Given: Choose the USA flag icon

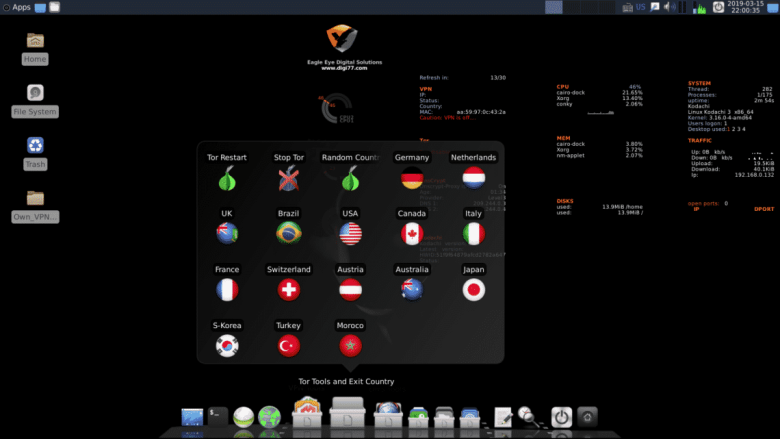Looking at the screenshot, I should [350, 233].
